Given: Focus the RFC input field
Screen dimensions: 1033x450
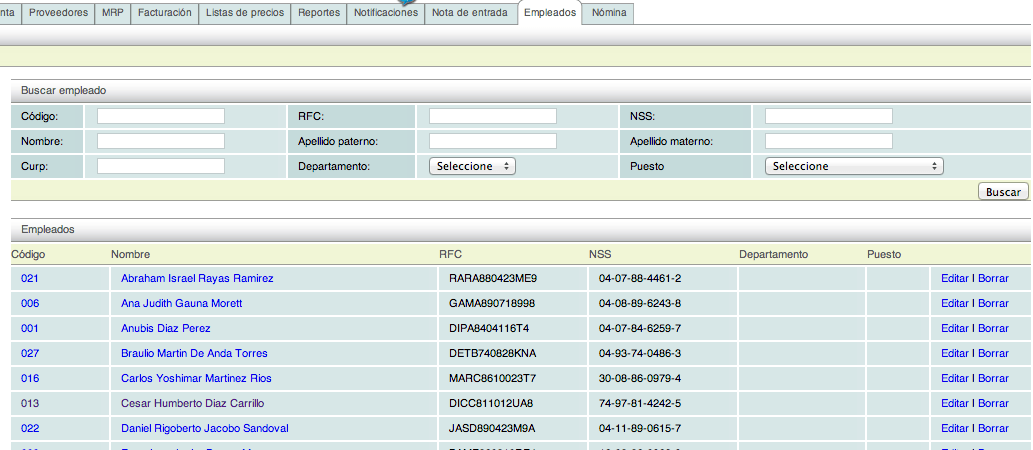Looking at the screenshot, I should click(x=492, y=116).
